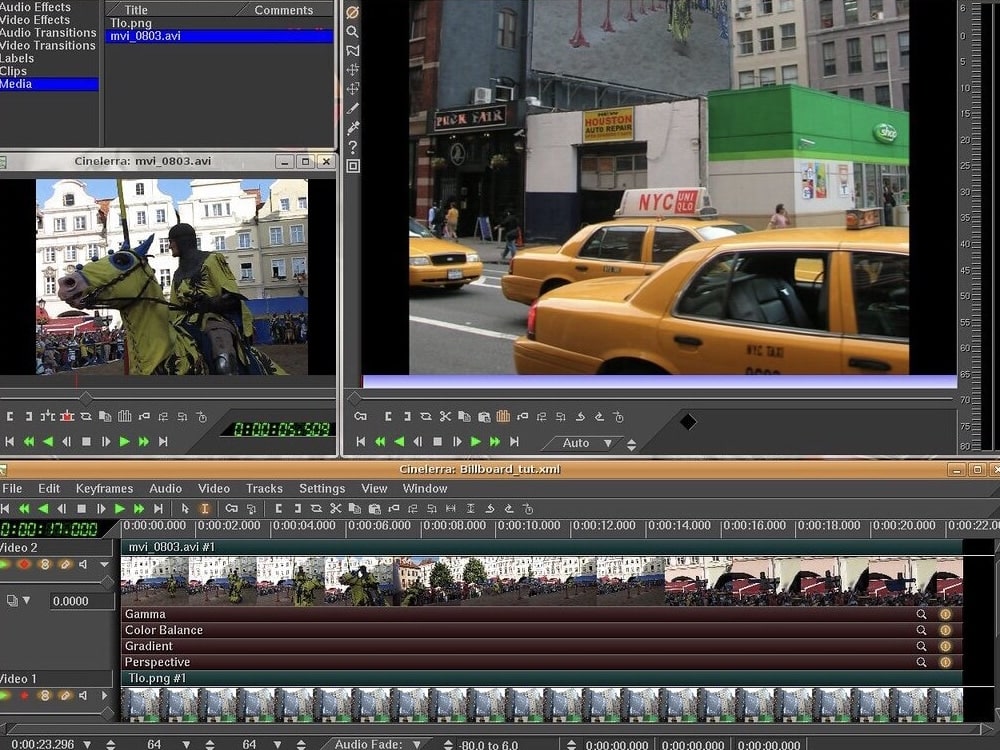This screenshot has height=750, width=1000.
Task: Select Tlo.png in the media list
Action: click(219, 23)
